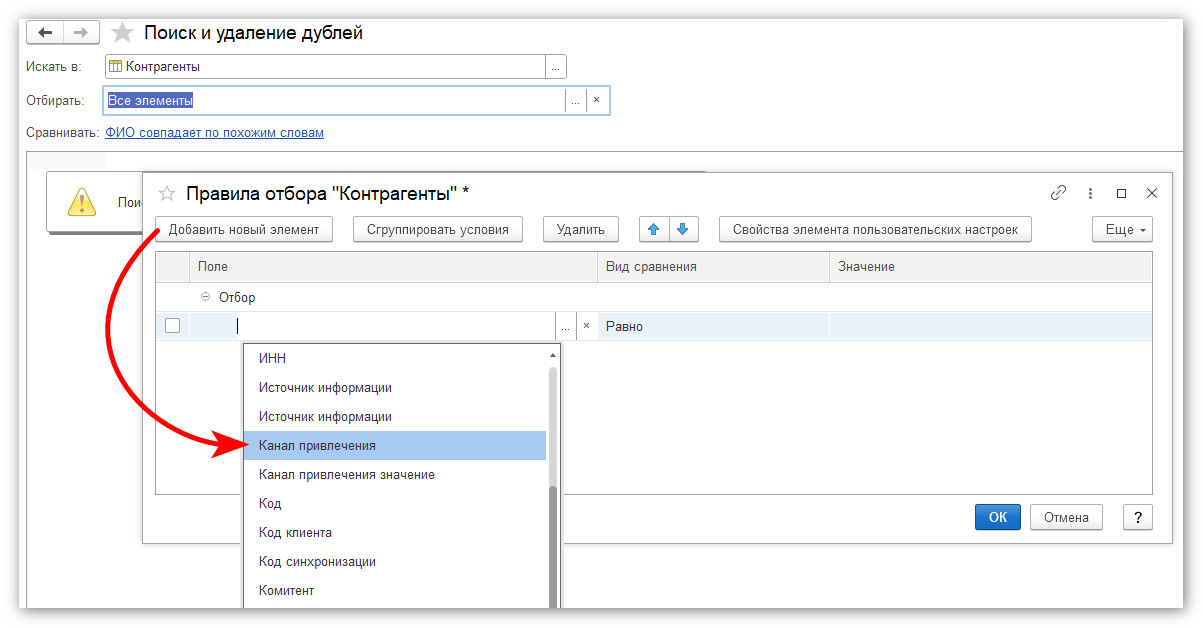Screen dimensions: 1203x628
Task: Cancel the dialog with "Отмена"
Action: (x=1066, y=517)
